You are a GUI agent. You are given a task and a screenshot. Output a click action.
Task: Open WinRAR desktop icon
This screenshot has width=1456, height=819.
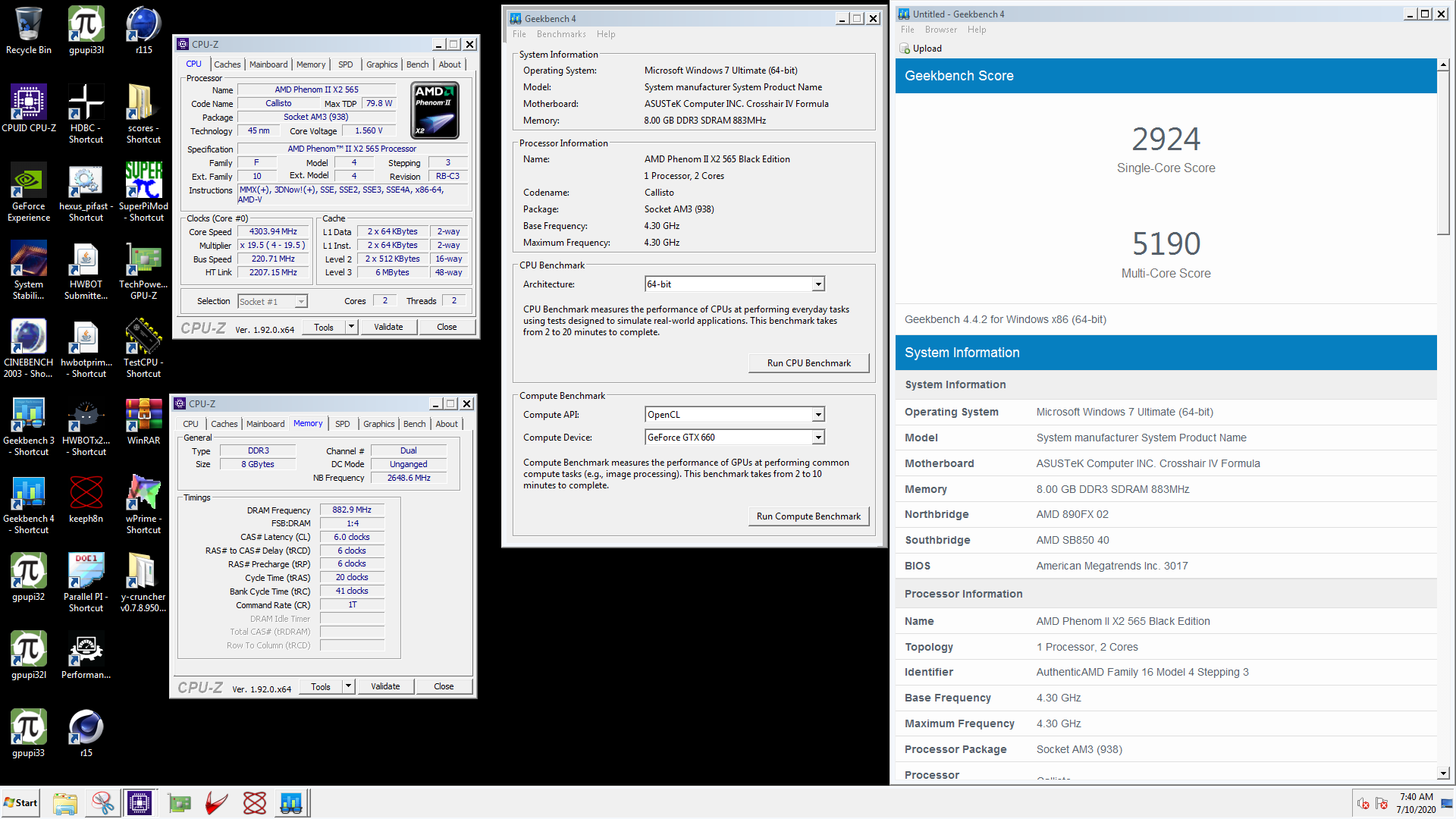coord(144,421)
